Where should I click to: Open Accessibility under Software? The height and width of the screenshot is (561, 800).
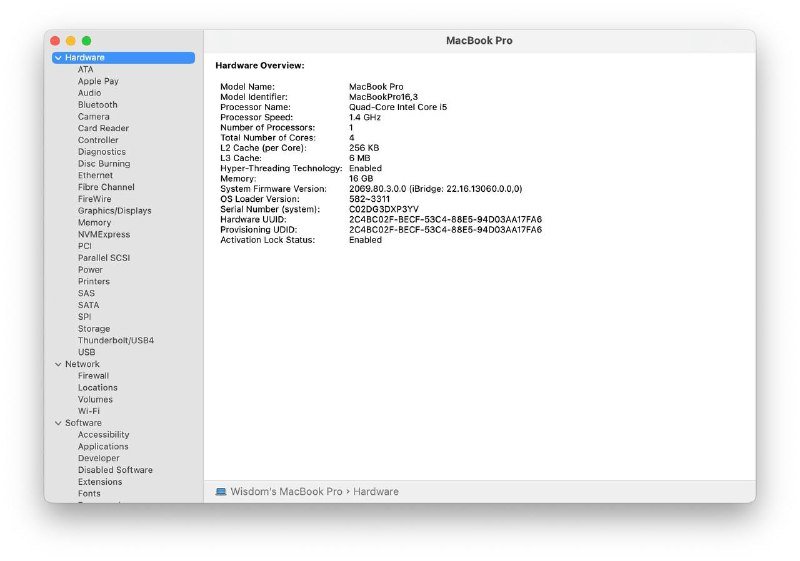coord(104,435)
